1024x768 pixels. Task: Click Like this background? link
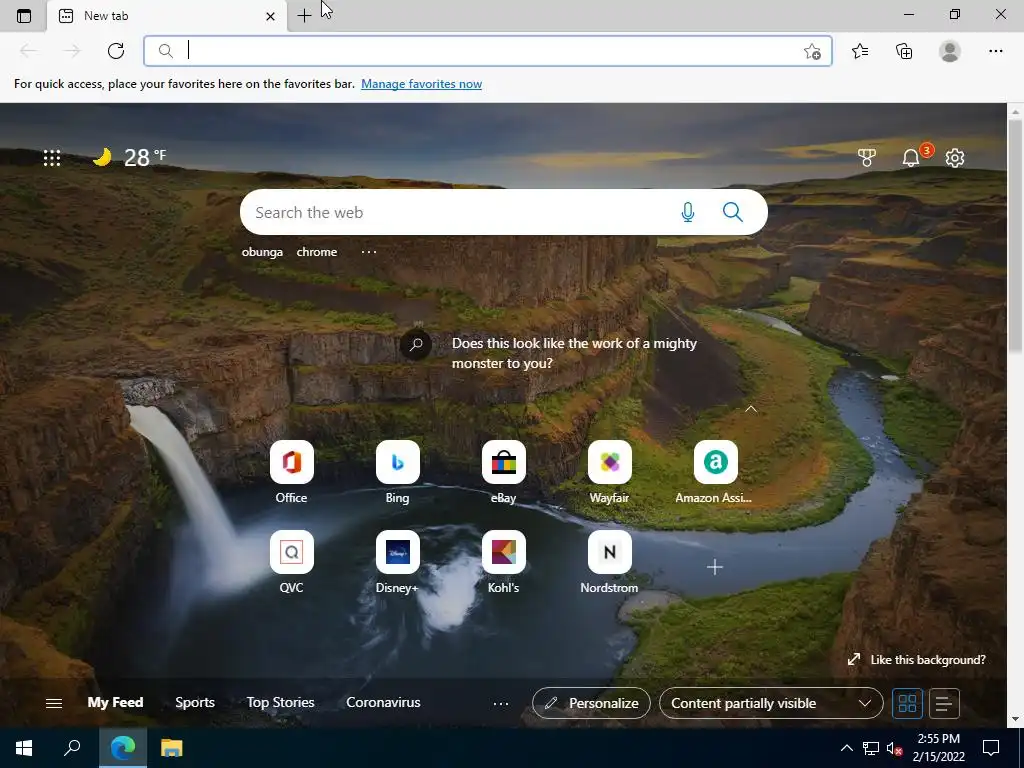[x=917, y=660]
